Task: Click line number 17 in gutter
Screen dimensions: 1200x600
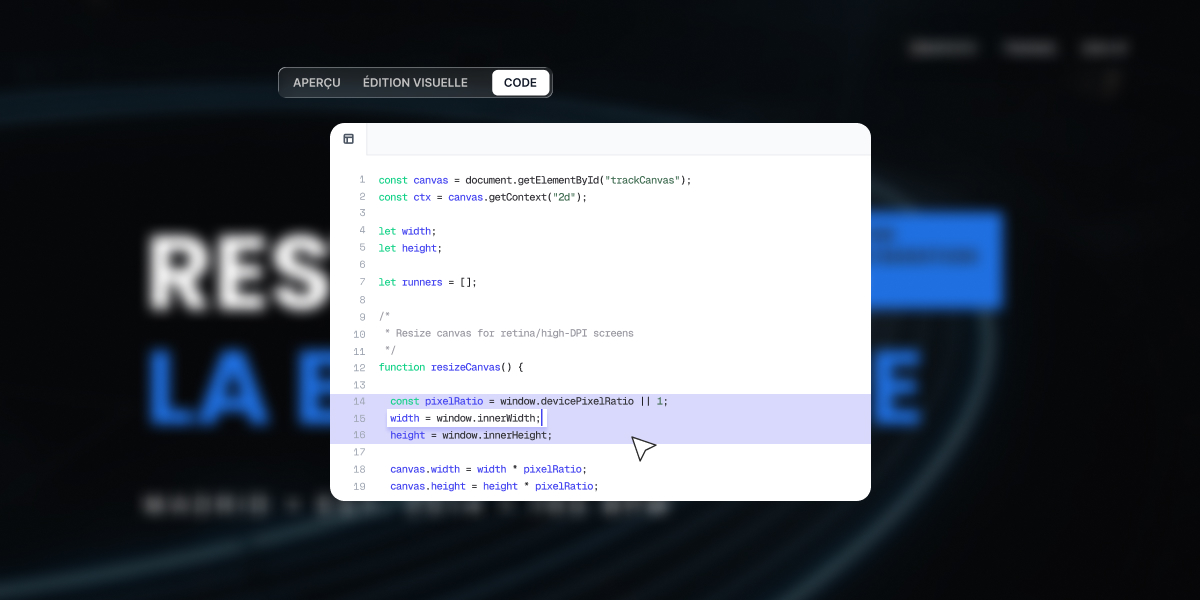Action: 359,452
